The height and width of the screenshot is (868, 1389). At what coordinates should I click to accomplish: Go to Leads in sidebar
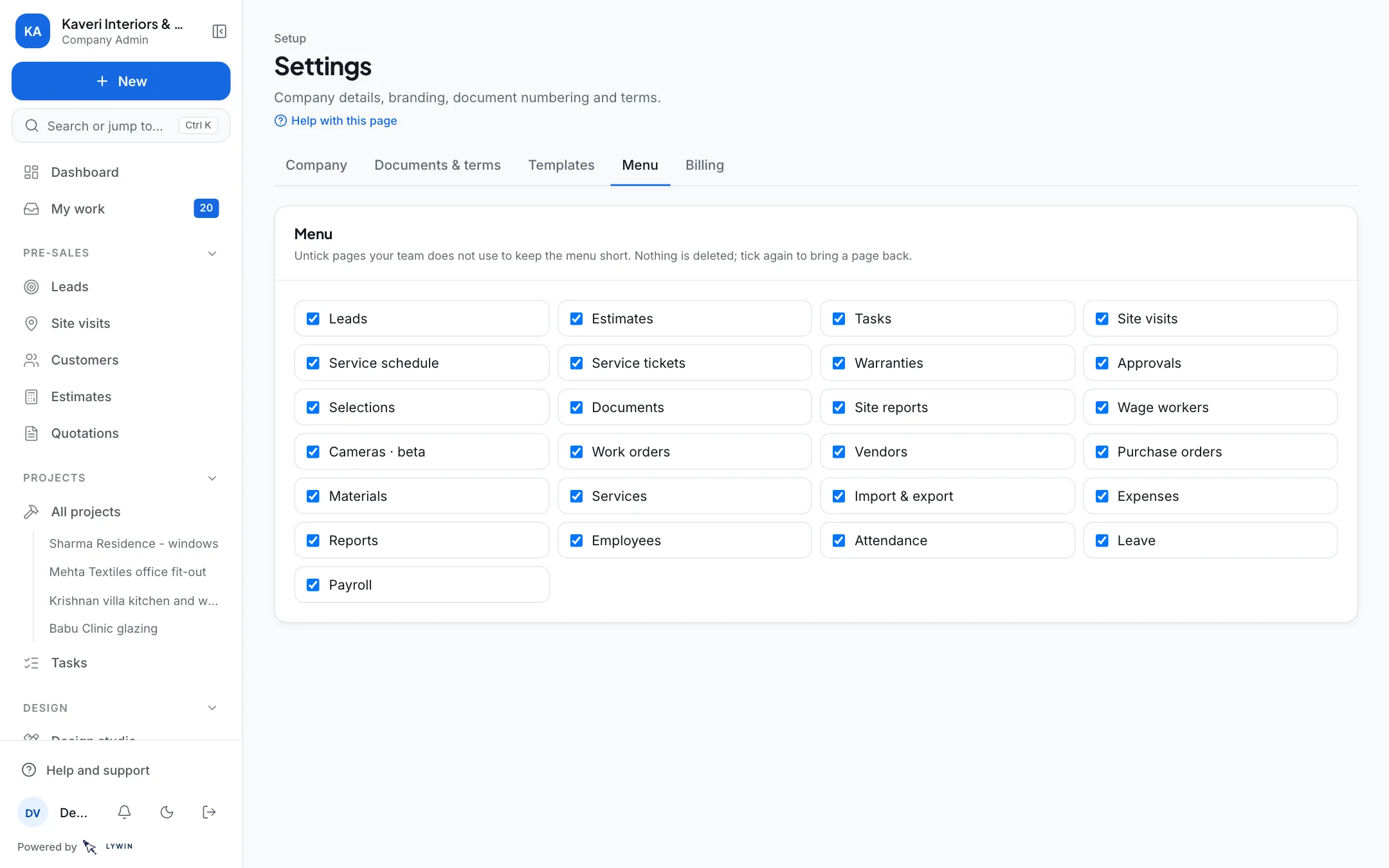point(121,287)
